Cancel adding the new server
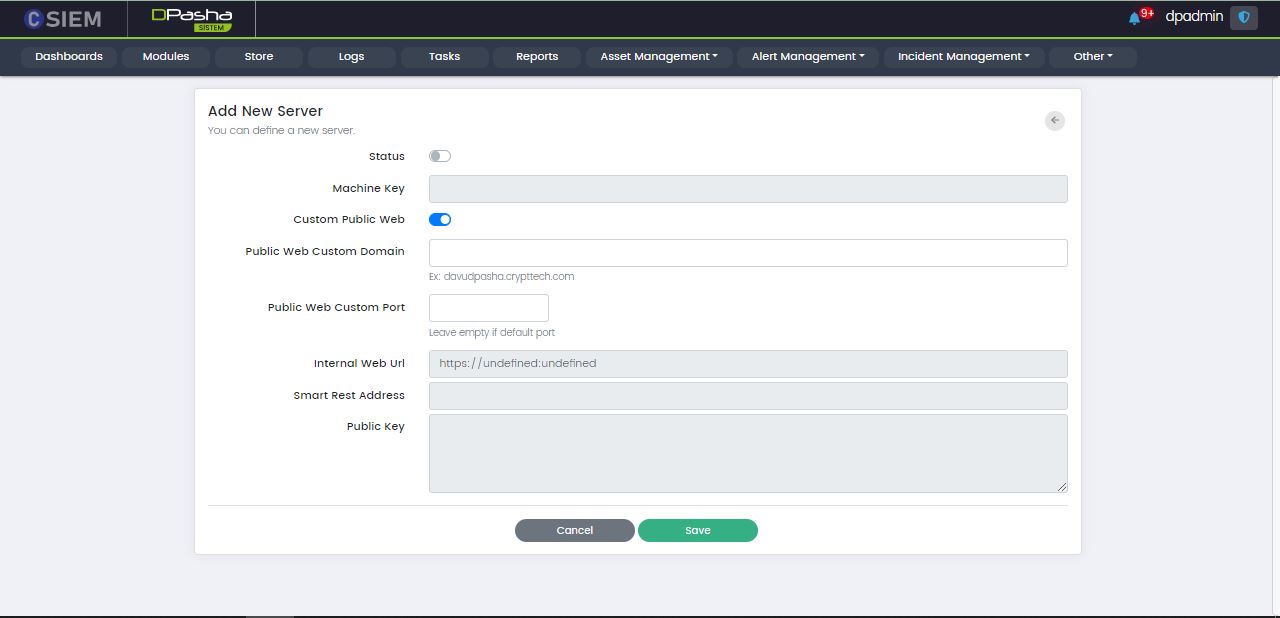 (575, 530)
